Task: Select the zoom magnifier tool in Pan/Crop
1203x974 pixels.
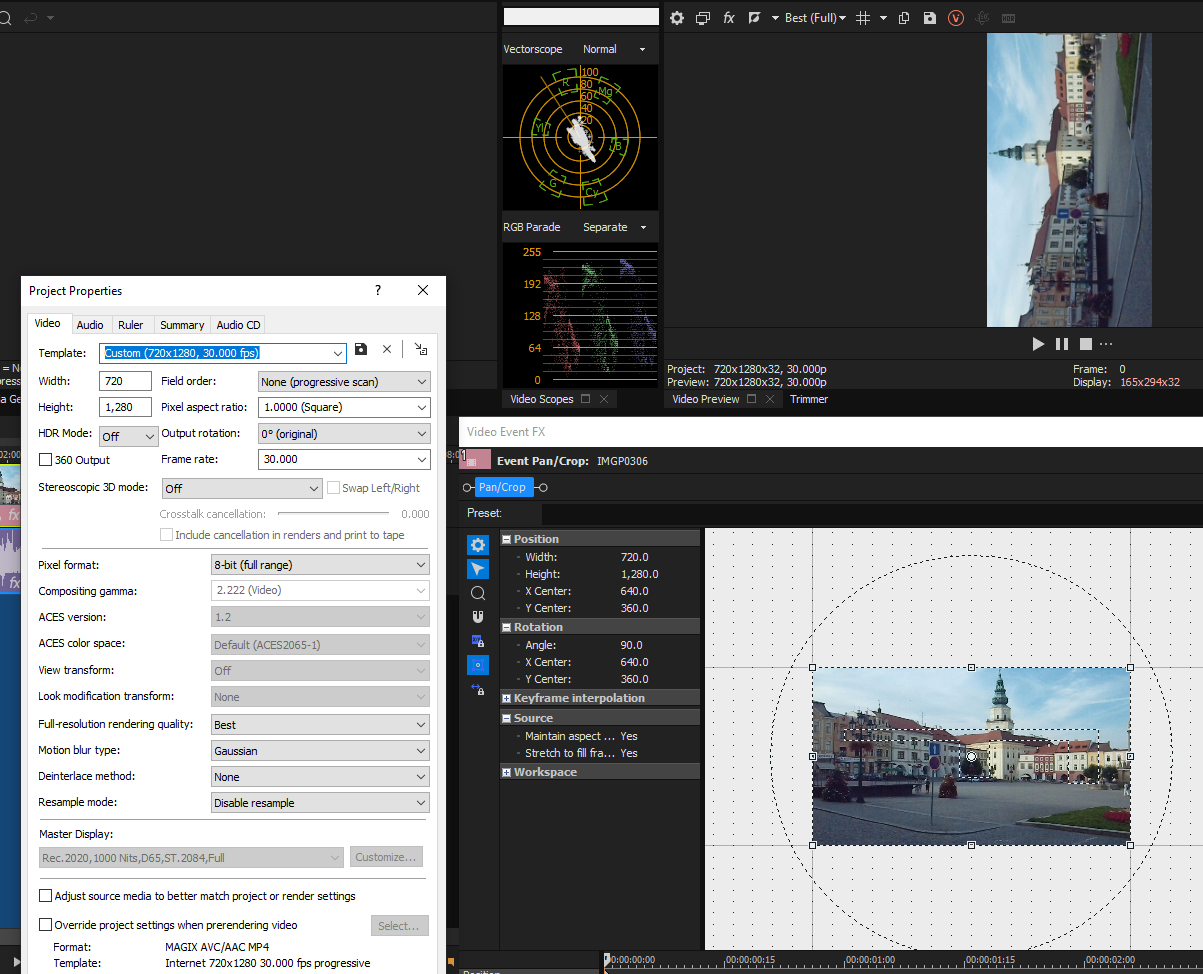Action: tap(478, 593)
